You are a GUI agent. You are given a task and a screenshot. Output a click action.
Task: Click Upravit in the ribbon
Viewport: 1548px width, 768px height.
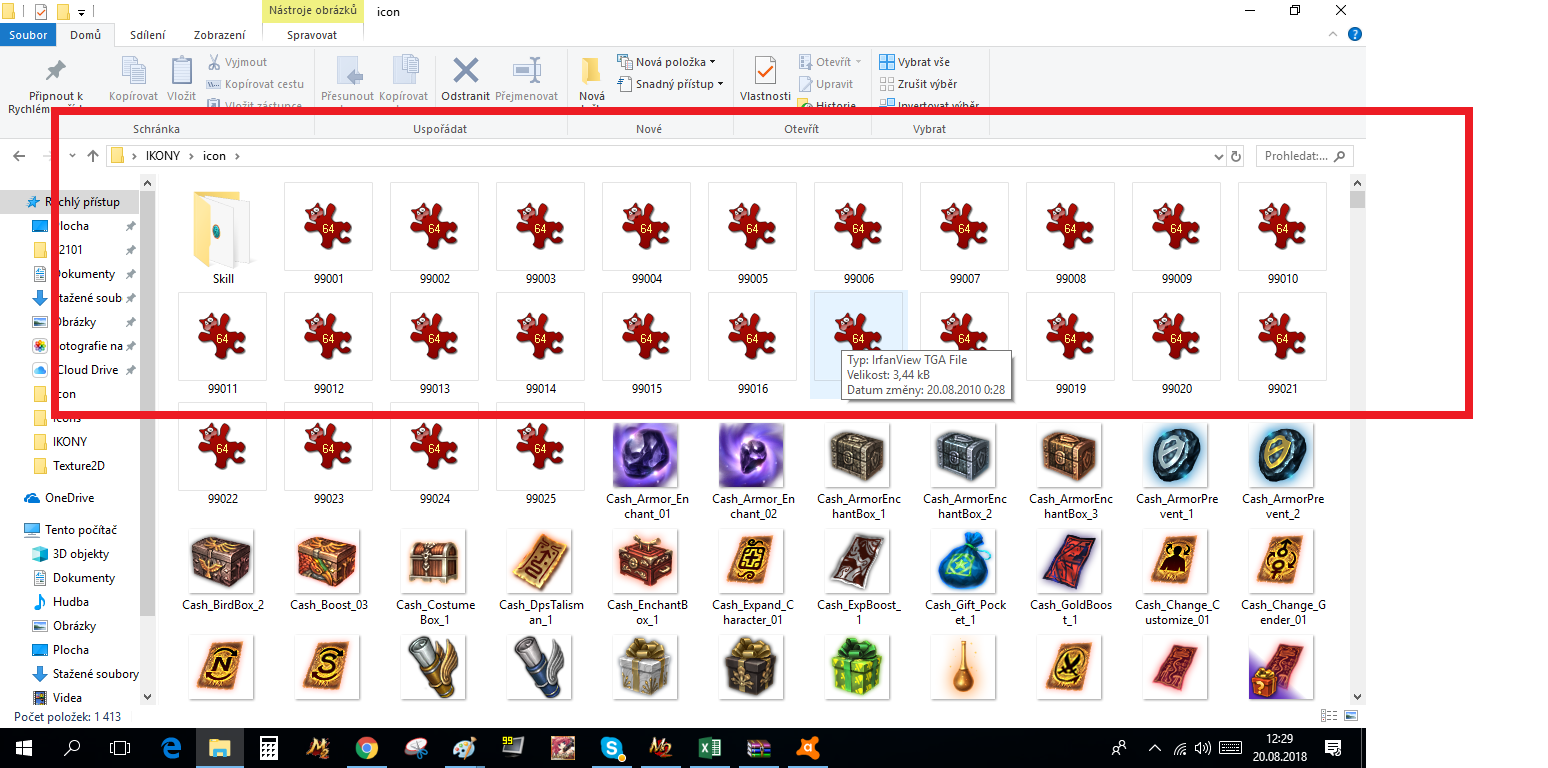[x=825, y=84]
